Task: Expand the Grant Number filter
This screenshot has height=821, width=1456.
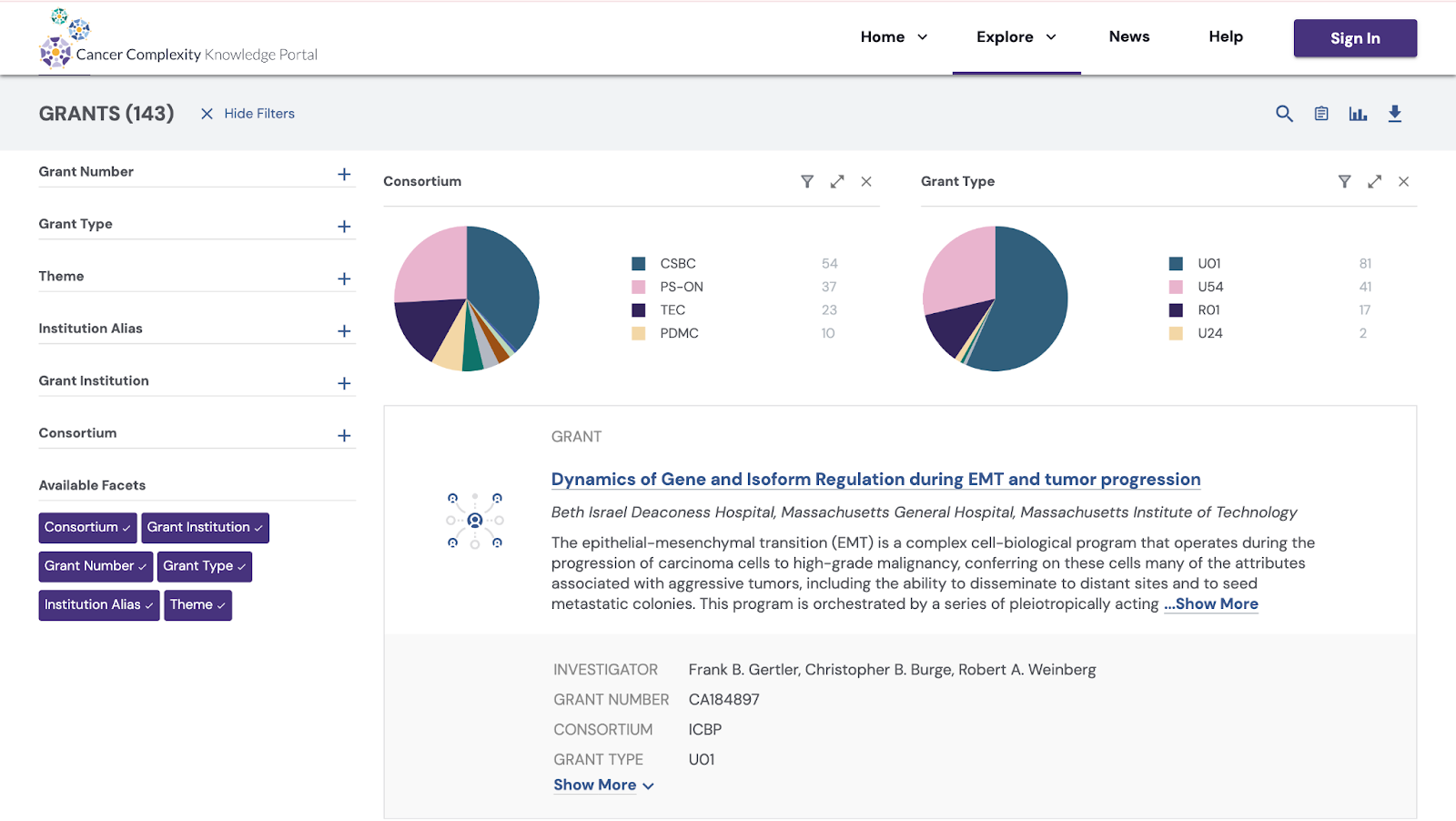Action: pos(344,174)
